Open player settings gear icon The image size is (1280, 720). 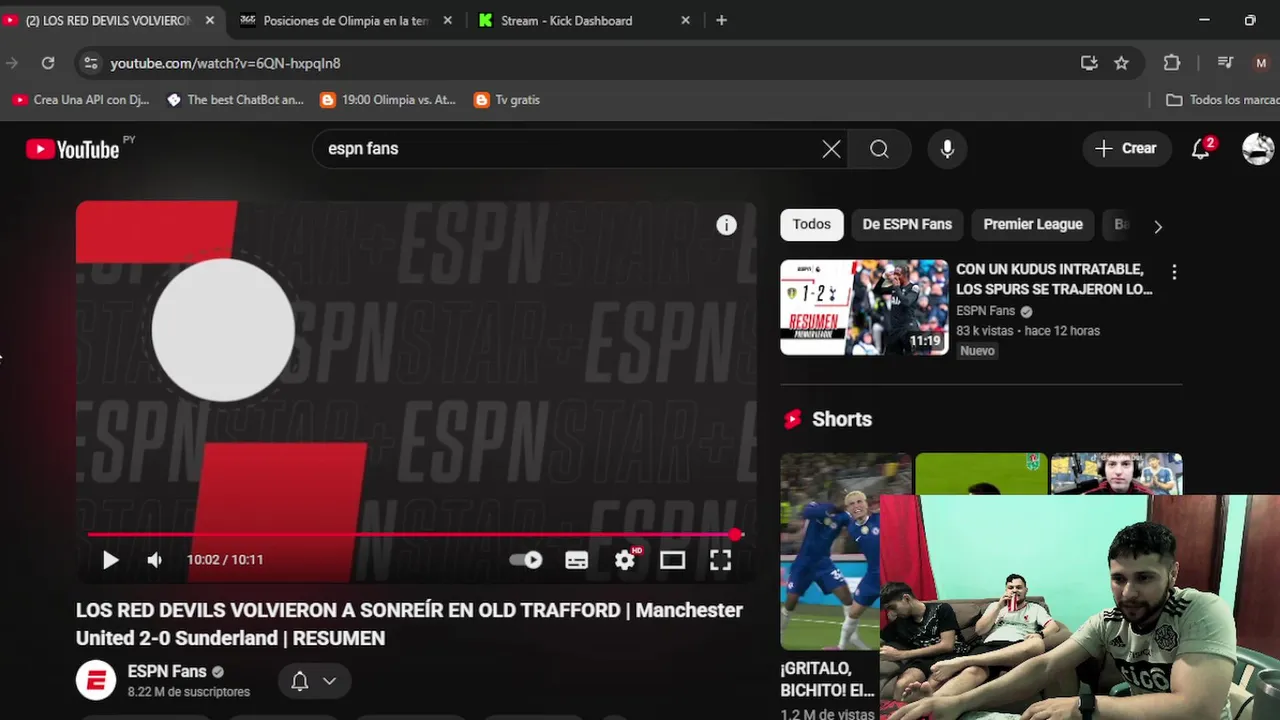[x=626, y=560]
